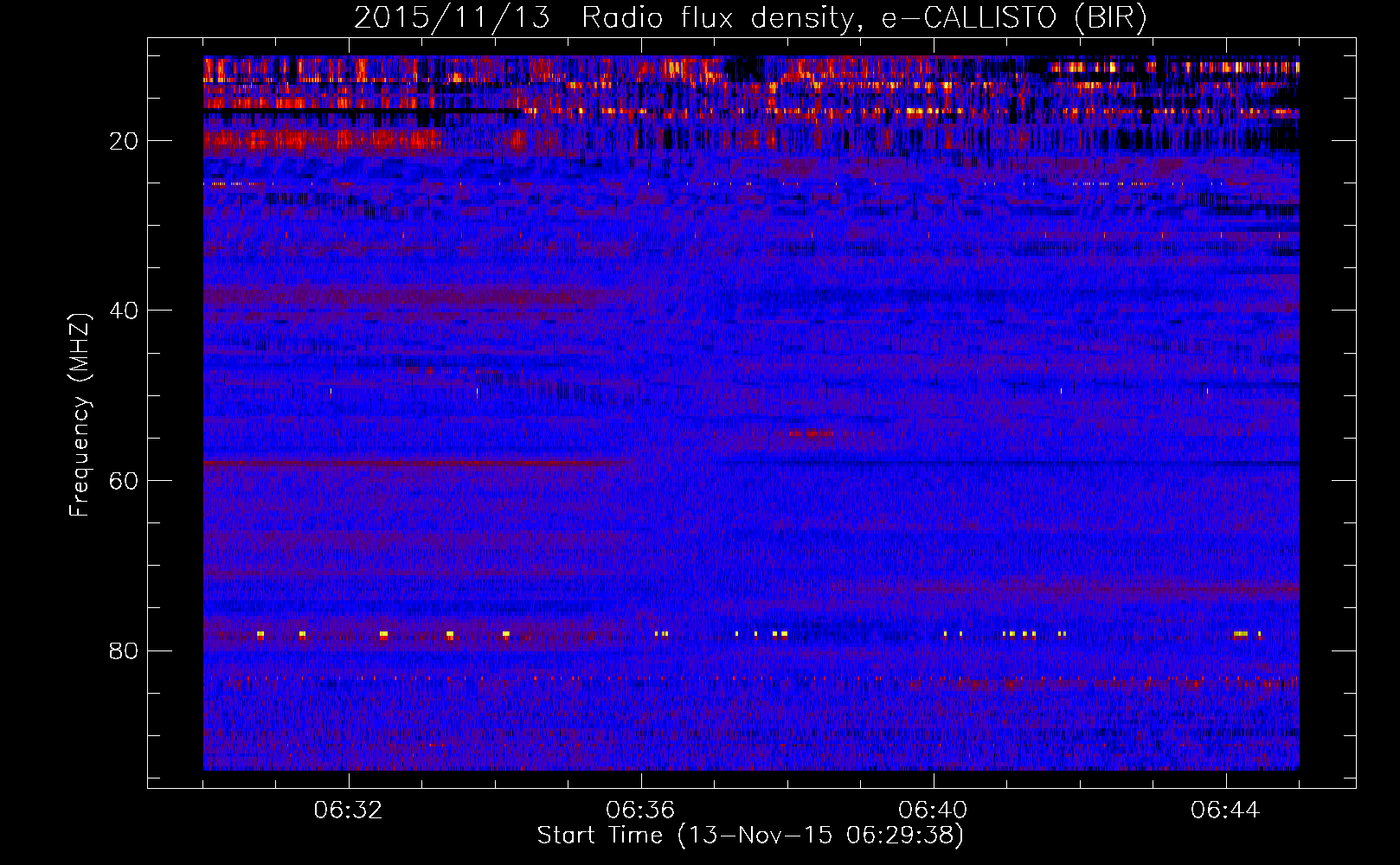Click the 20 frequency tick label
1400x865 pixels.
coord(124,142)
